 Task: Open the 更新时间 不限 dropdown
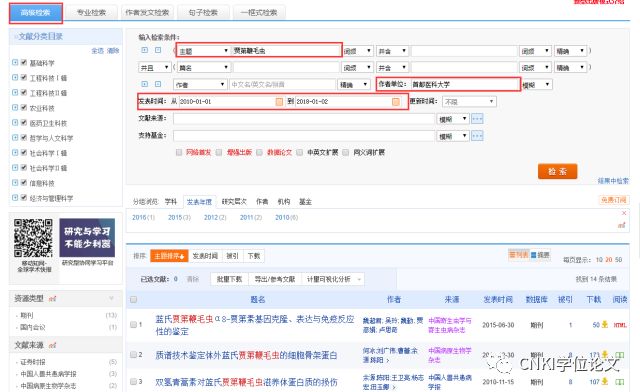(469, 102)
